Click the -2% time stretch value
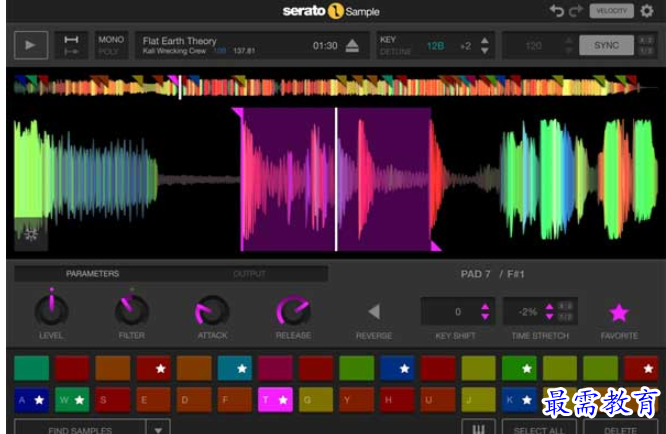This screenshot has width=666, height=434. (x=528, y=312)
